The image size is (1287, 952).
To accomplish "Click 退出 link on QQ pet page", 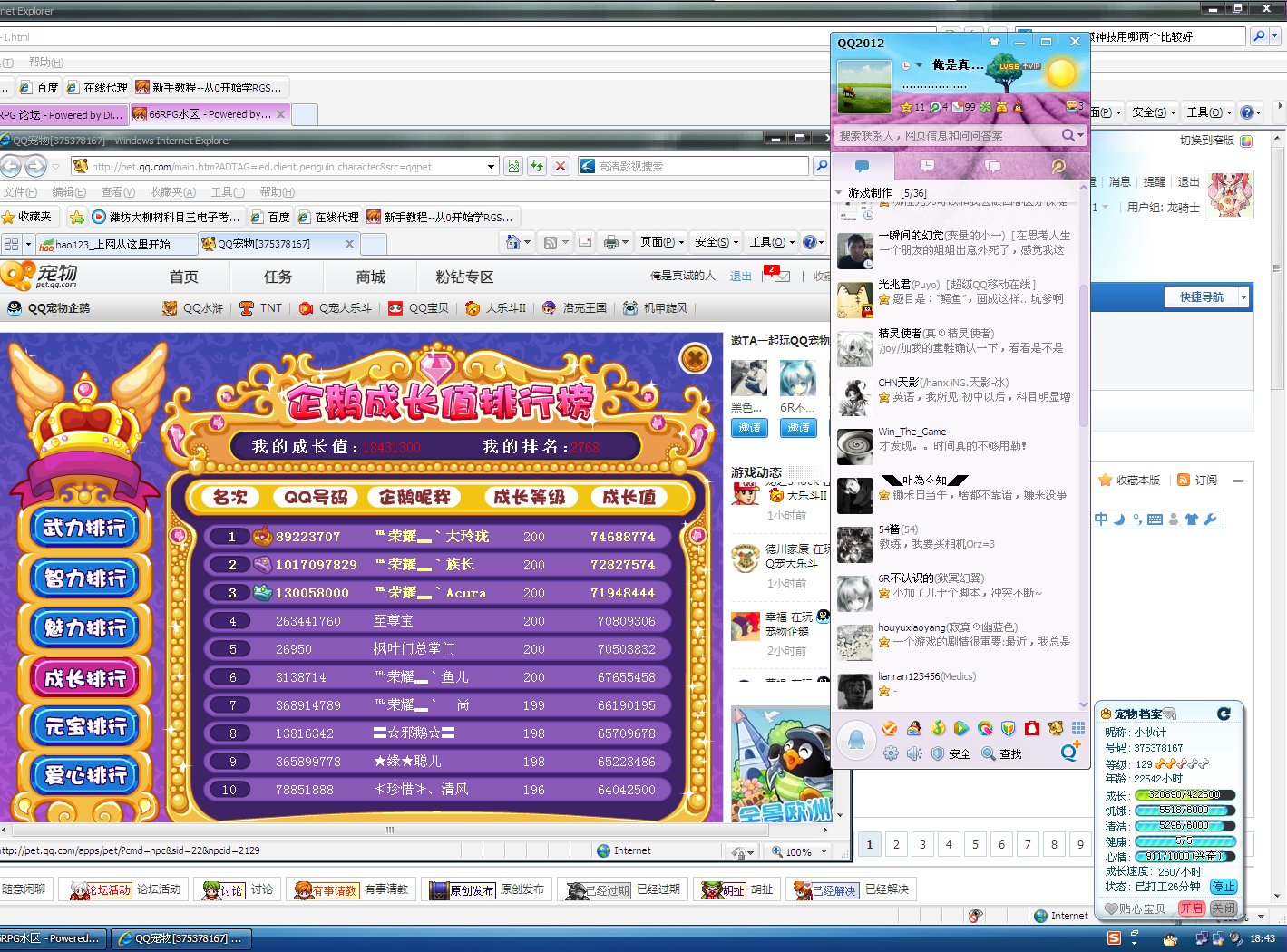I will pyautogui.click(x=741, y=276).
